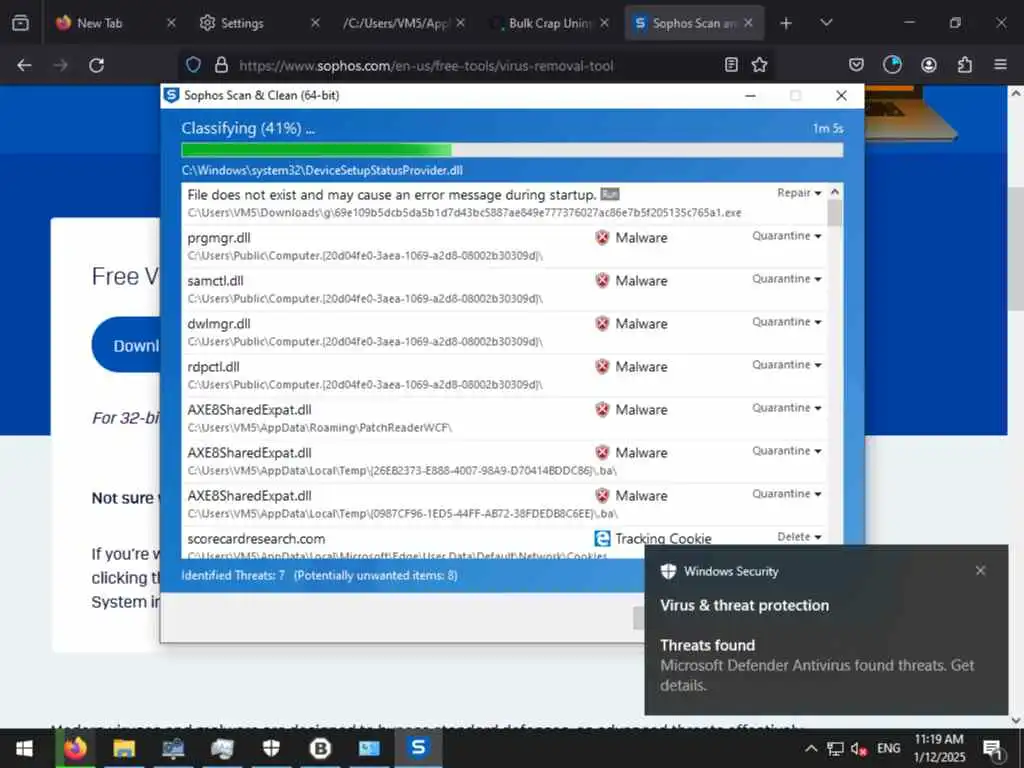The image size is (1024, 768).
Task: Open Firefox recent browsing view icon
Action: tap(20, 23)
